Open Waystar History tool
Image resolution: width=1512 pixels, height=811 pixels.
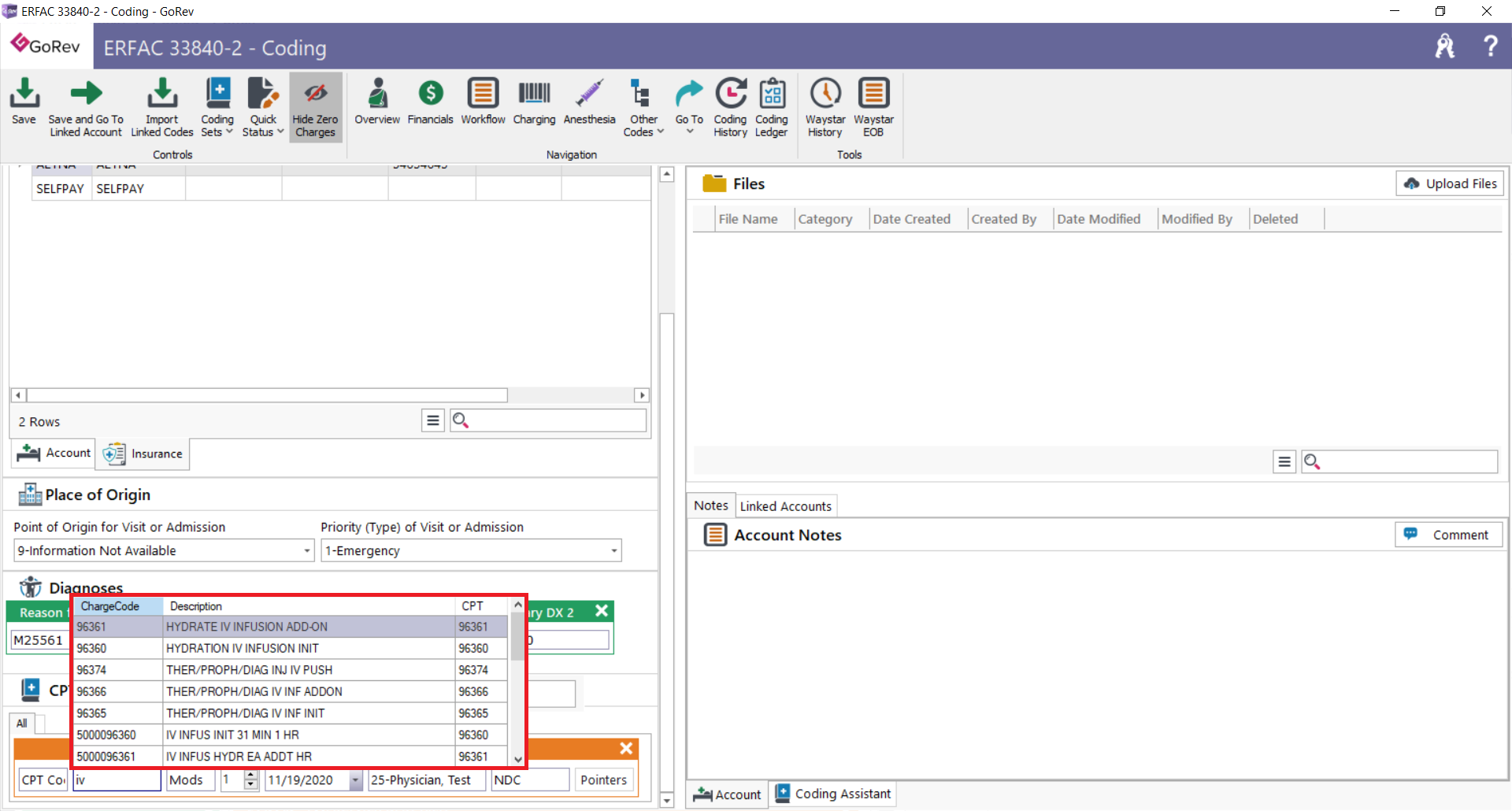click(825, 107)
